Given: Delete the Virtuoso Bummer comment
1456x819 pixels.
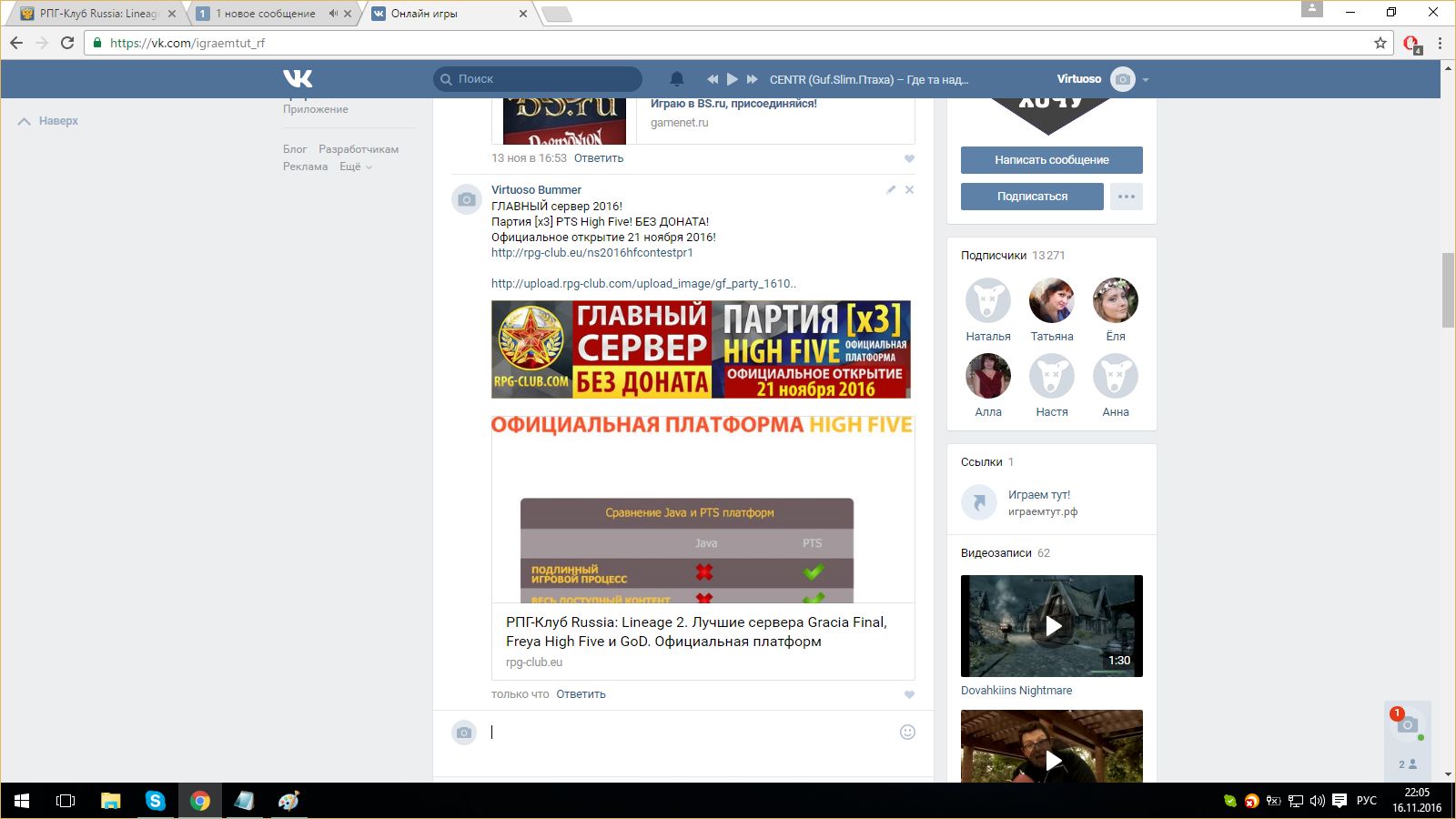Looking at the screenshot, I should tap(909, 190).
